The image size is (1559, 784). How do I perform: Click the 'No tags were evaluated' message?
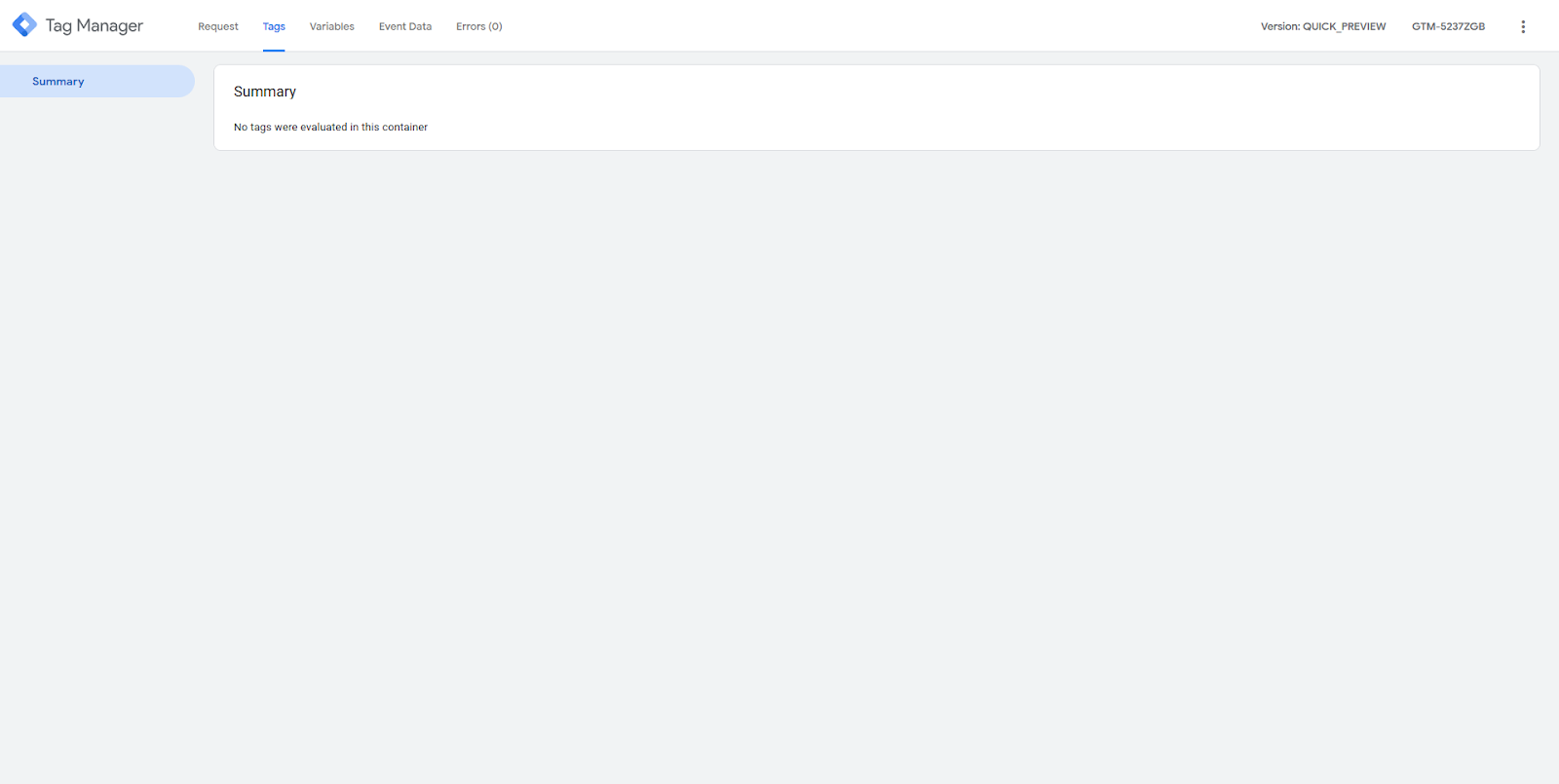[x=330, y=128]
